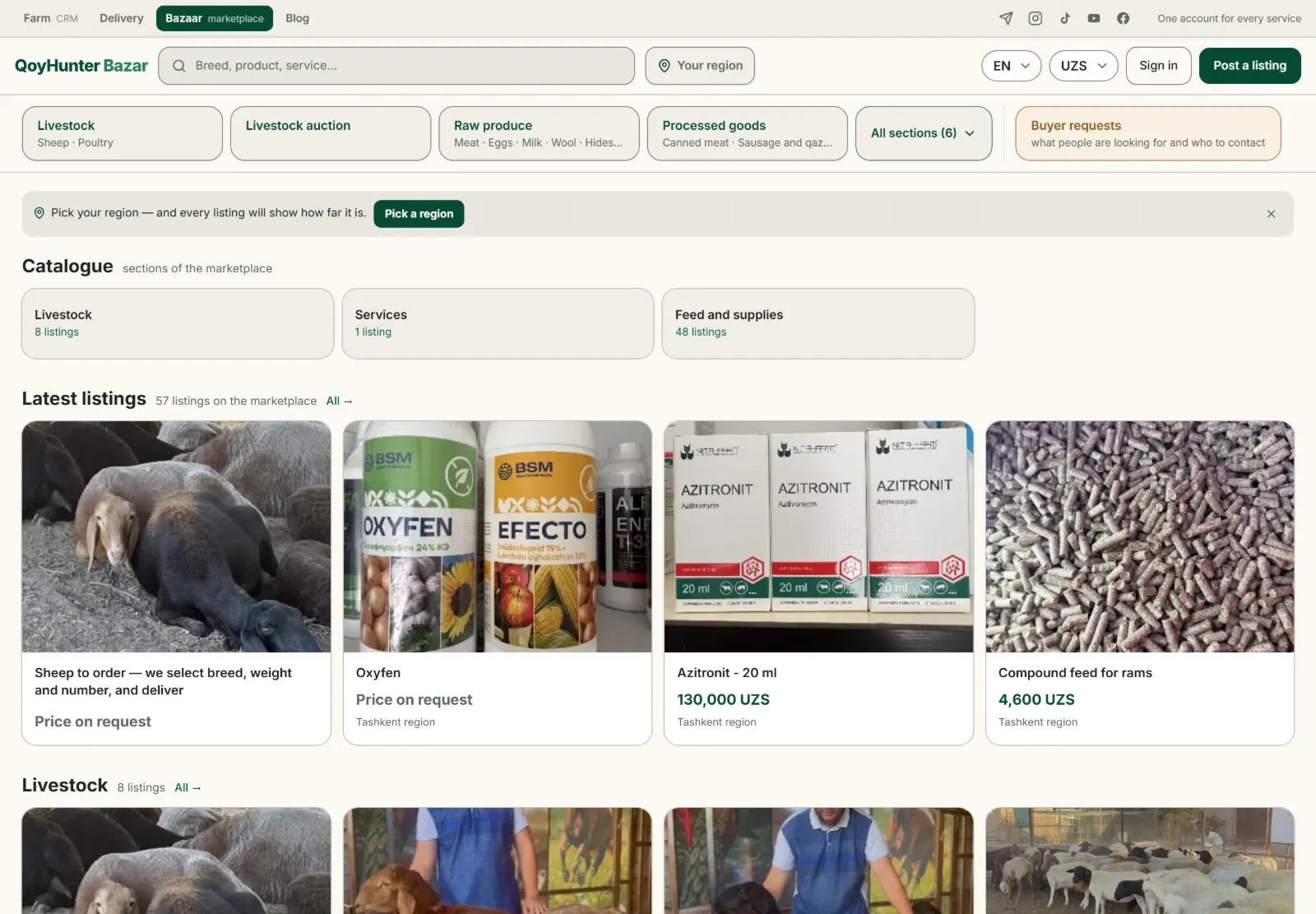Click the '130,000 UZS' price
This screenshot has width=1316, height=914.
[x=723, y=699]
